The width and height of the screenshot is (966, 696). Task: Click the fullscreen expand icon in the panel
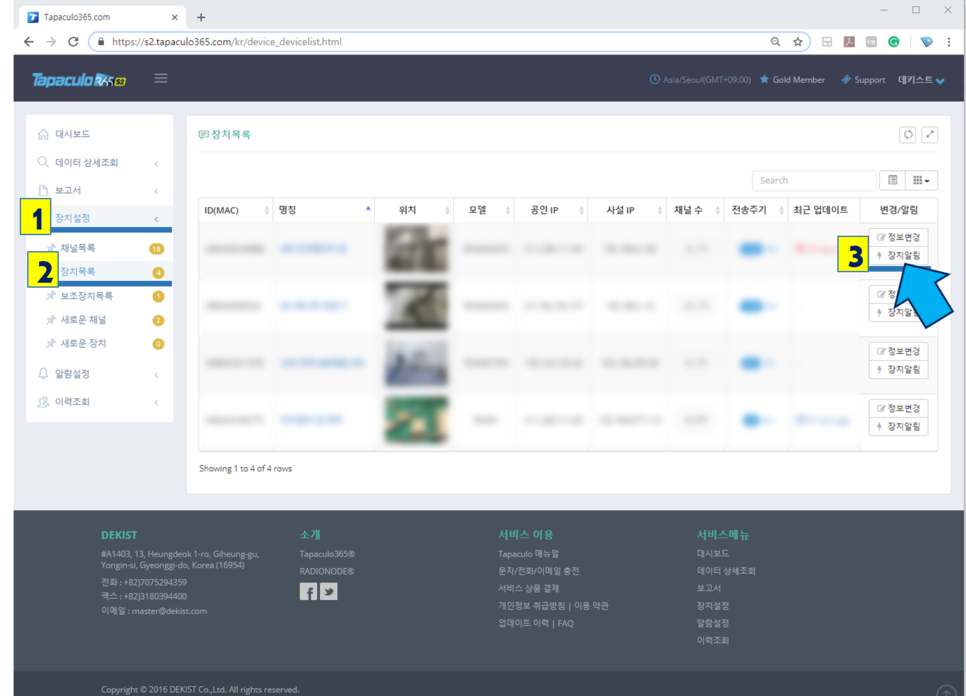[930, 134]
